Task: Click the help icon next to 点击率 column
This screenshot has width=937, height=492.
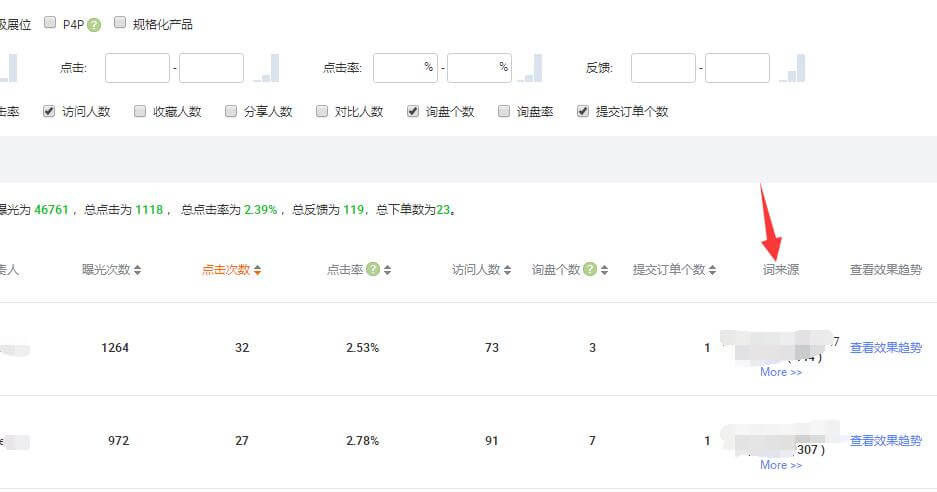Action: point(372,270)
